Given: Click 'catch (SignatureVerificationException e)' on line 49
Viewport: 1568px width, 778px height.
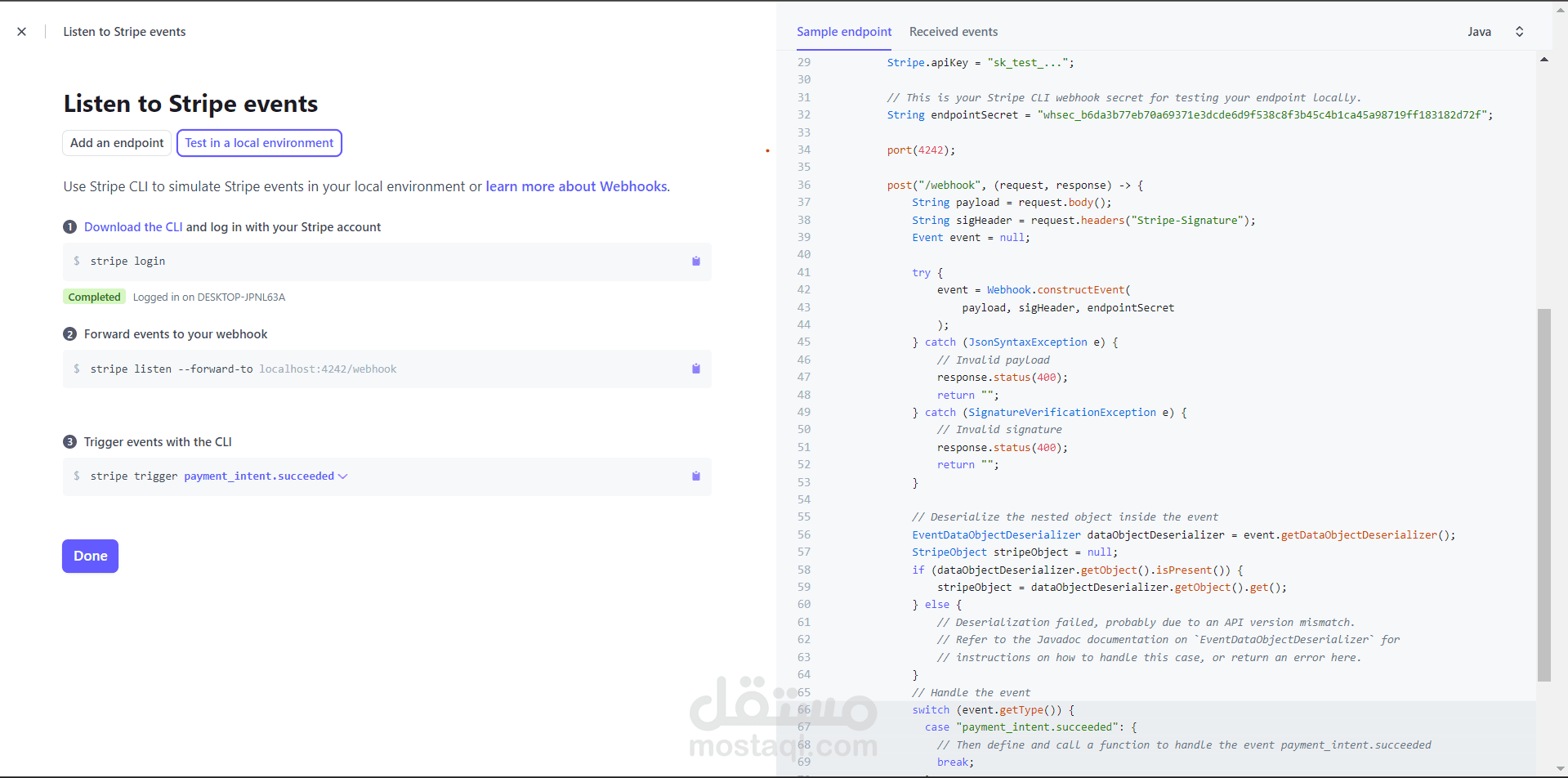Looking at the screenshot, I should pyautogui.click(x=1049, y=413).
